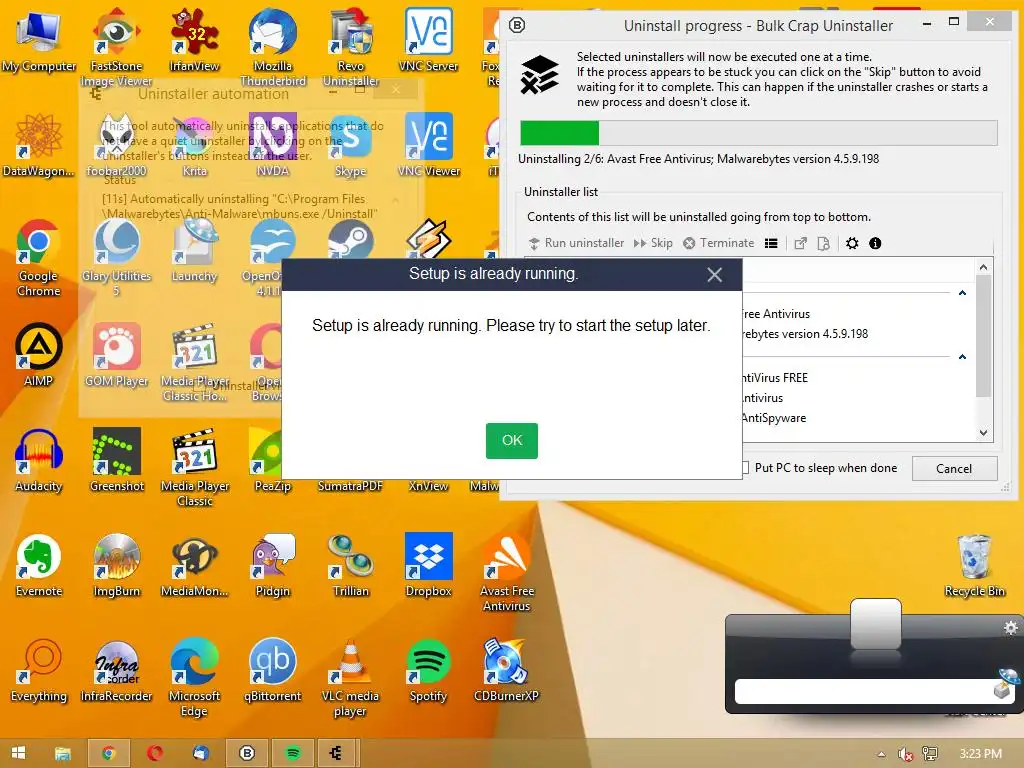Open File Explorer from taskbar
This screenshot has width=1024, height=768.
(x=62, y=754)
